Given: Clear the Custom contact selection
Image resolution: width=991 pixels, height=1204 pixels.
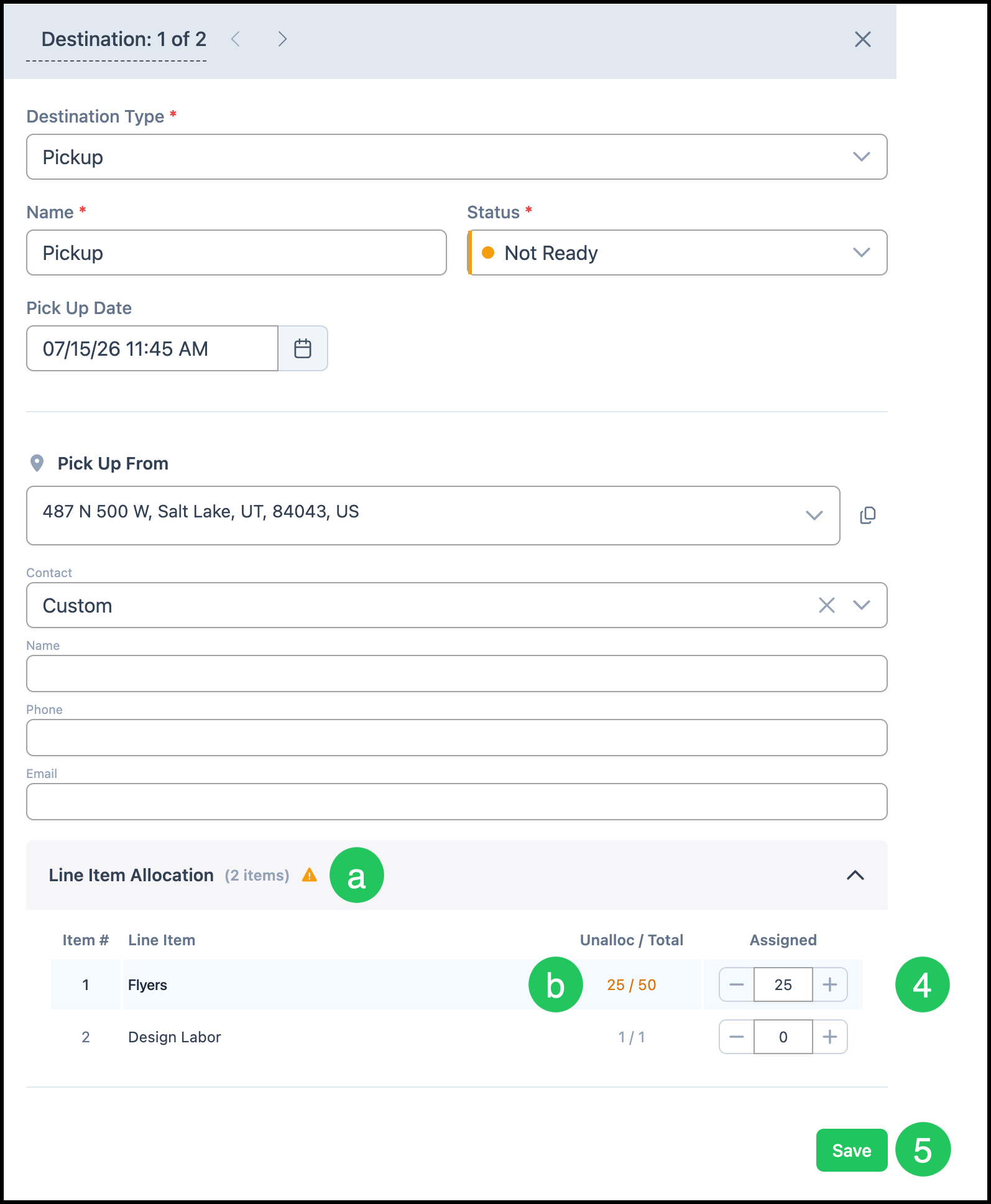Looking at the screenshot, I should click(826, 605).
